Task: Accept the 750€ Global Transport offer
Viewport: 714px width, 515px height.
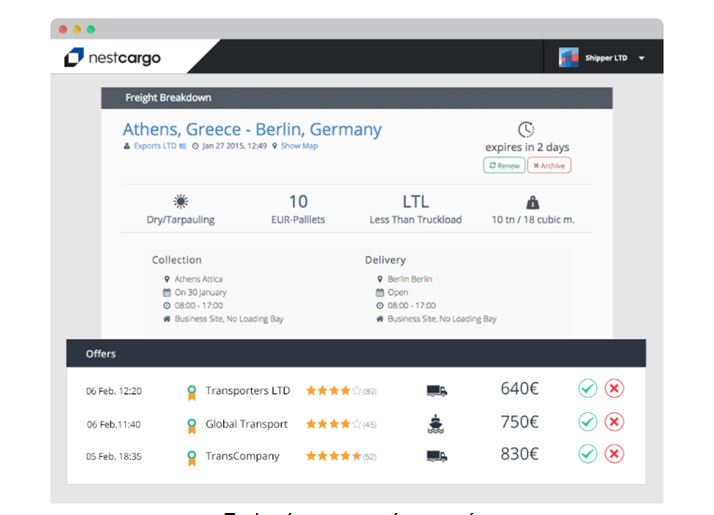Action: [x=588, y=423]
